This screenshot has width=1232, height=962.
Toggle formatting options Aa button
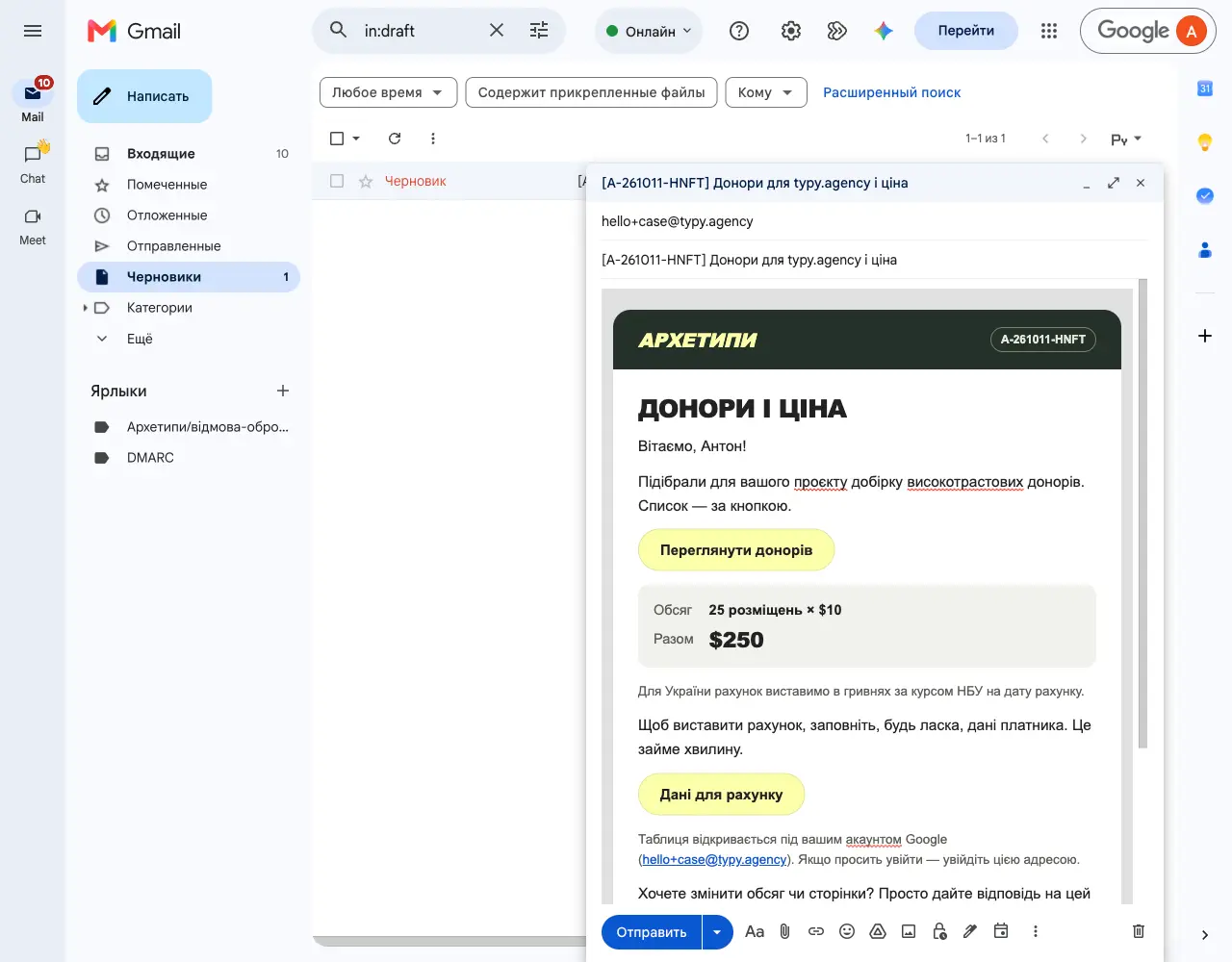tap(755, 931)
